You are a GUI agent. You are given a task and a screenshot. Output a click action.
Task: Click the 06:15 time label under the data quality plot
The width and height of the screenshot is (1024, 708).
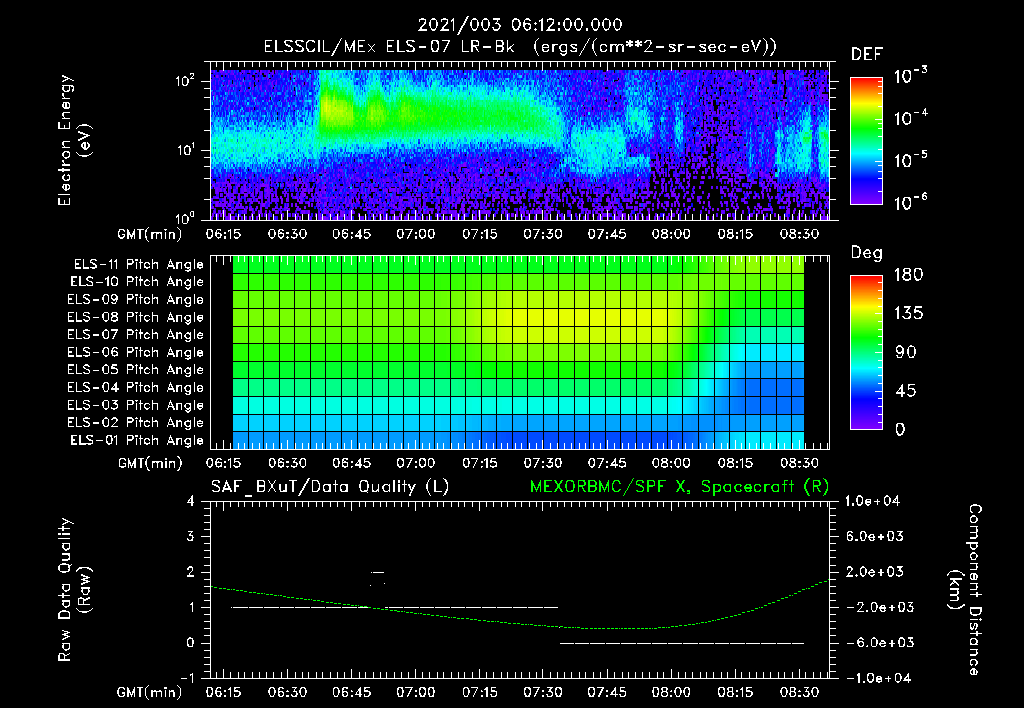pyautogui.click(x=223, y=692)
